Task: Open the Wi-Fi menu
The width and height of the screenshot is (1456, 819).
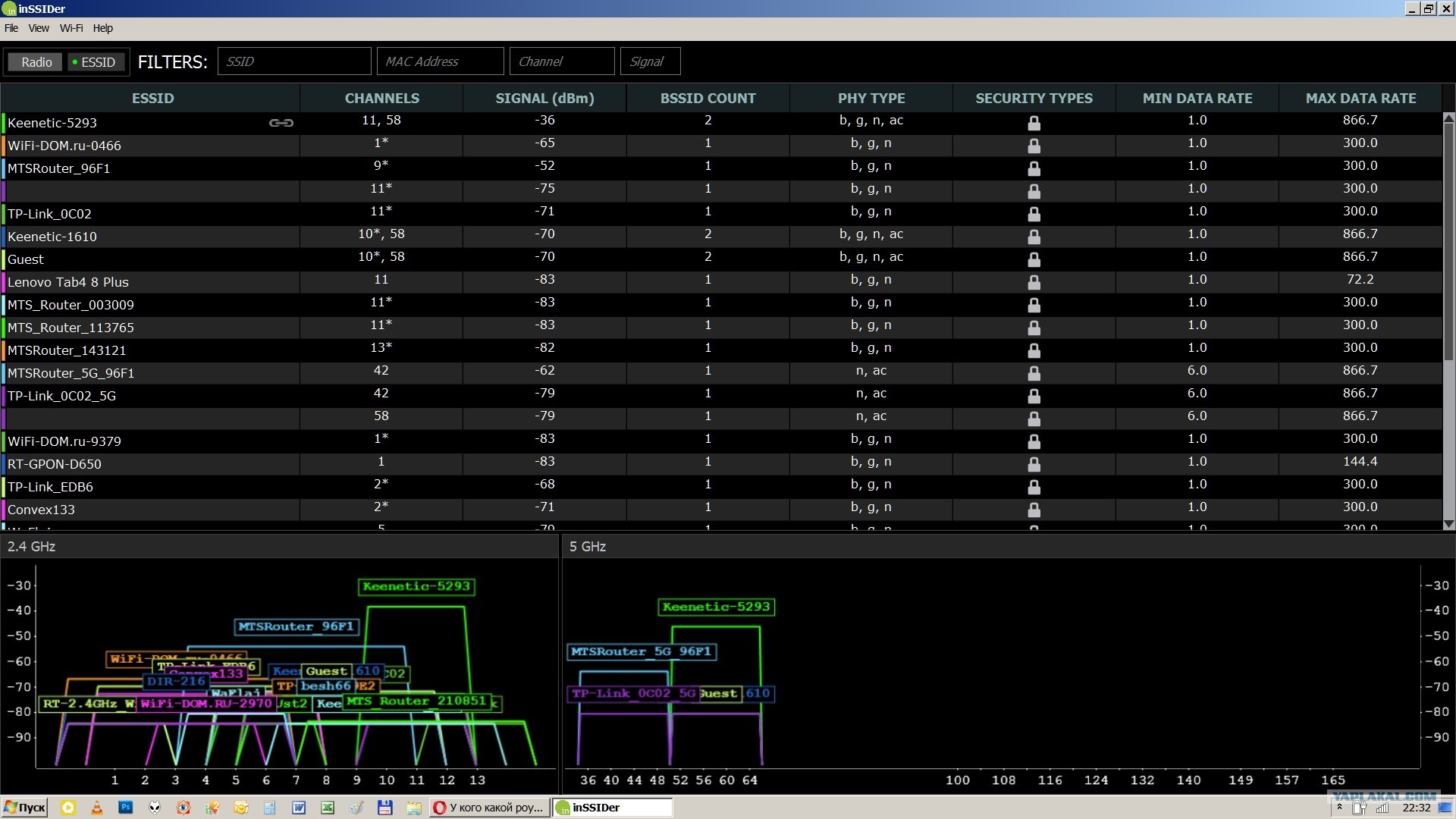Action: [x=71, y=28]
